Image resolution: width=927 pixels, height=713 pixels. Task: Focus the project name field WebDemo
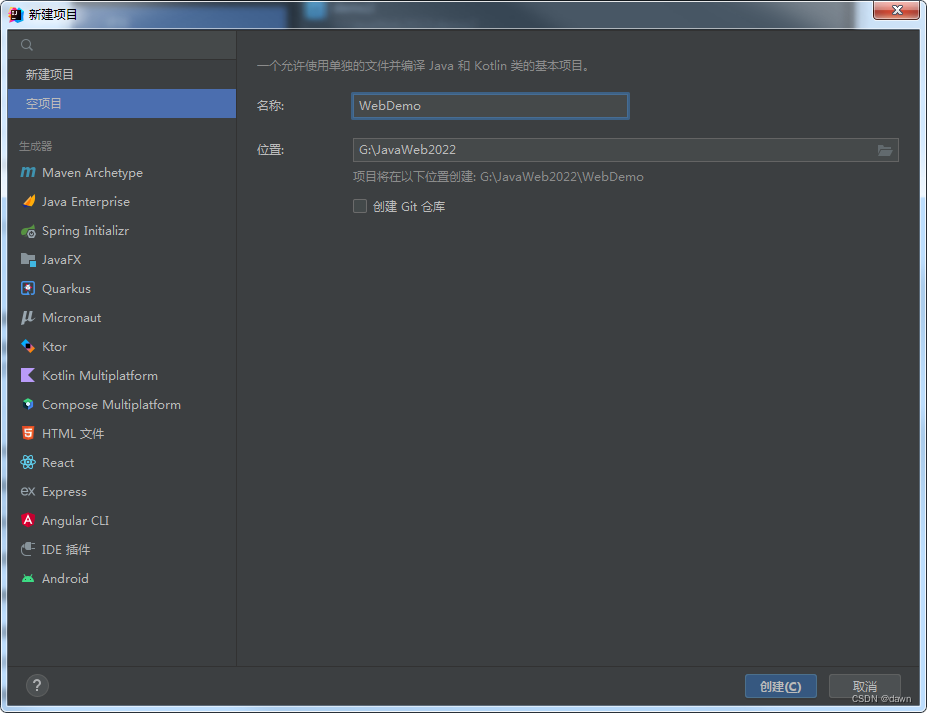point(490,106)
